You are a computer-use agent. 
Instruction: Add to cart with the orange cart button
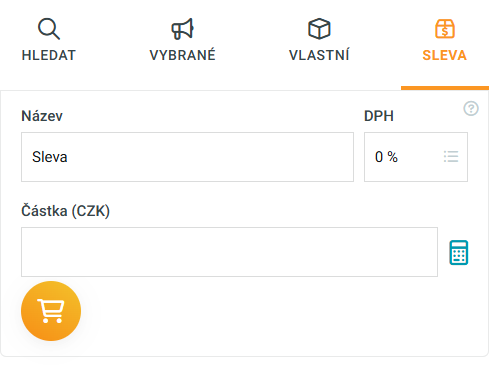[51, 311]
